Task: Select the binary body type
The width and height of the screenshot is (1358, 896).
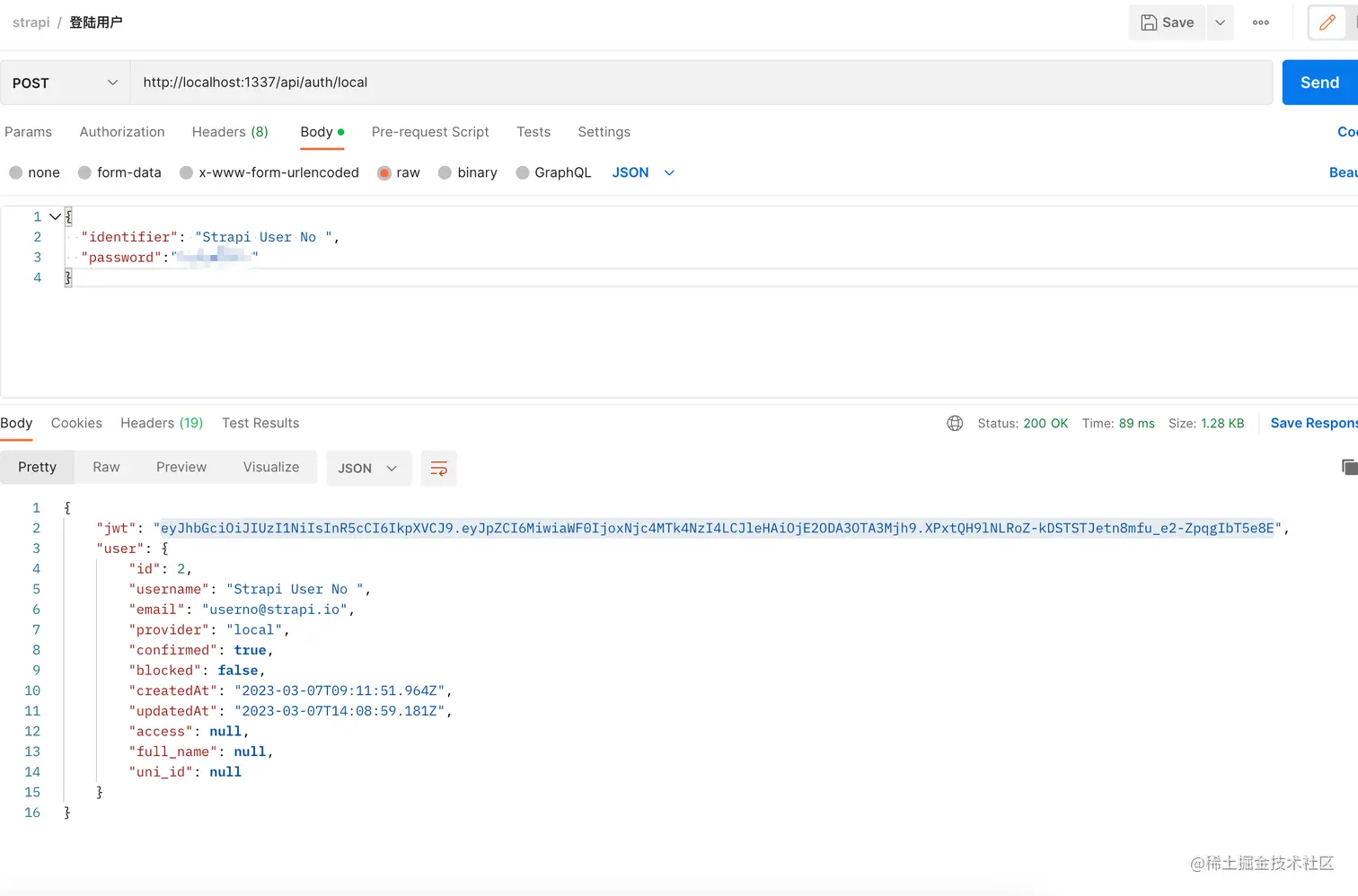Action: 468,172
